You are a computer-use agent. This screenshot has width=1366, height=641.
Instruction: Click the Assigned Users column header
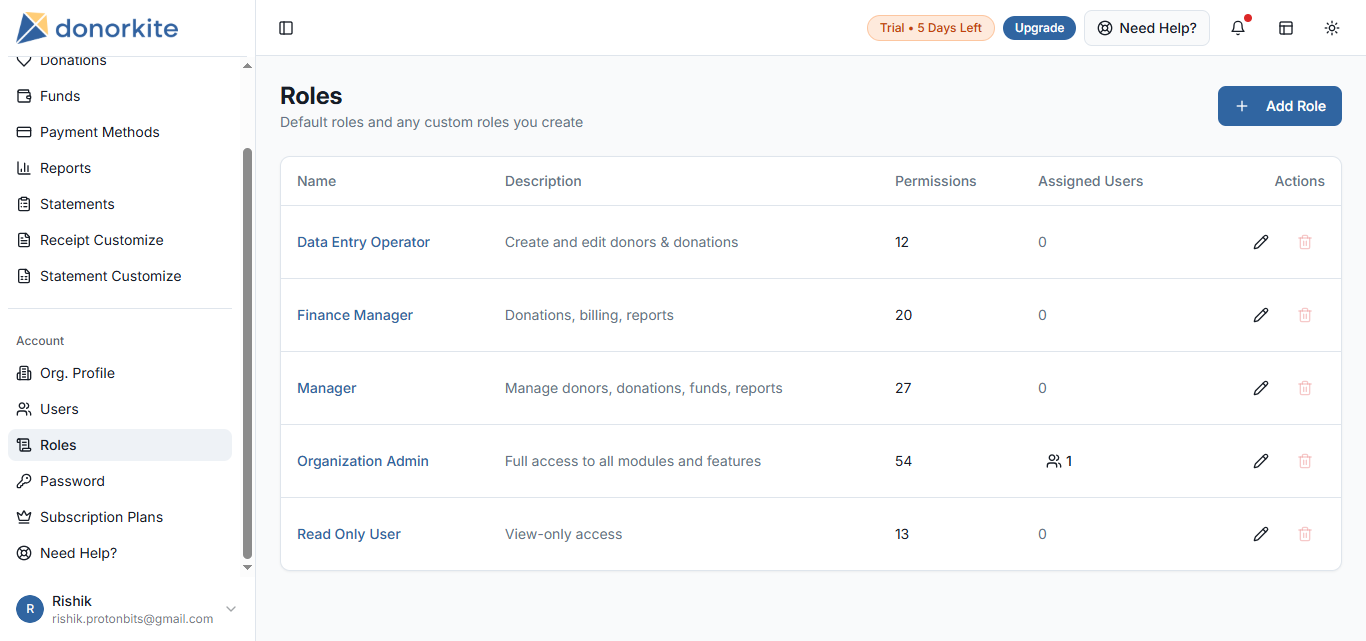coord(1090,181)
